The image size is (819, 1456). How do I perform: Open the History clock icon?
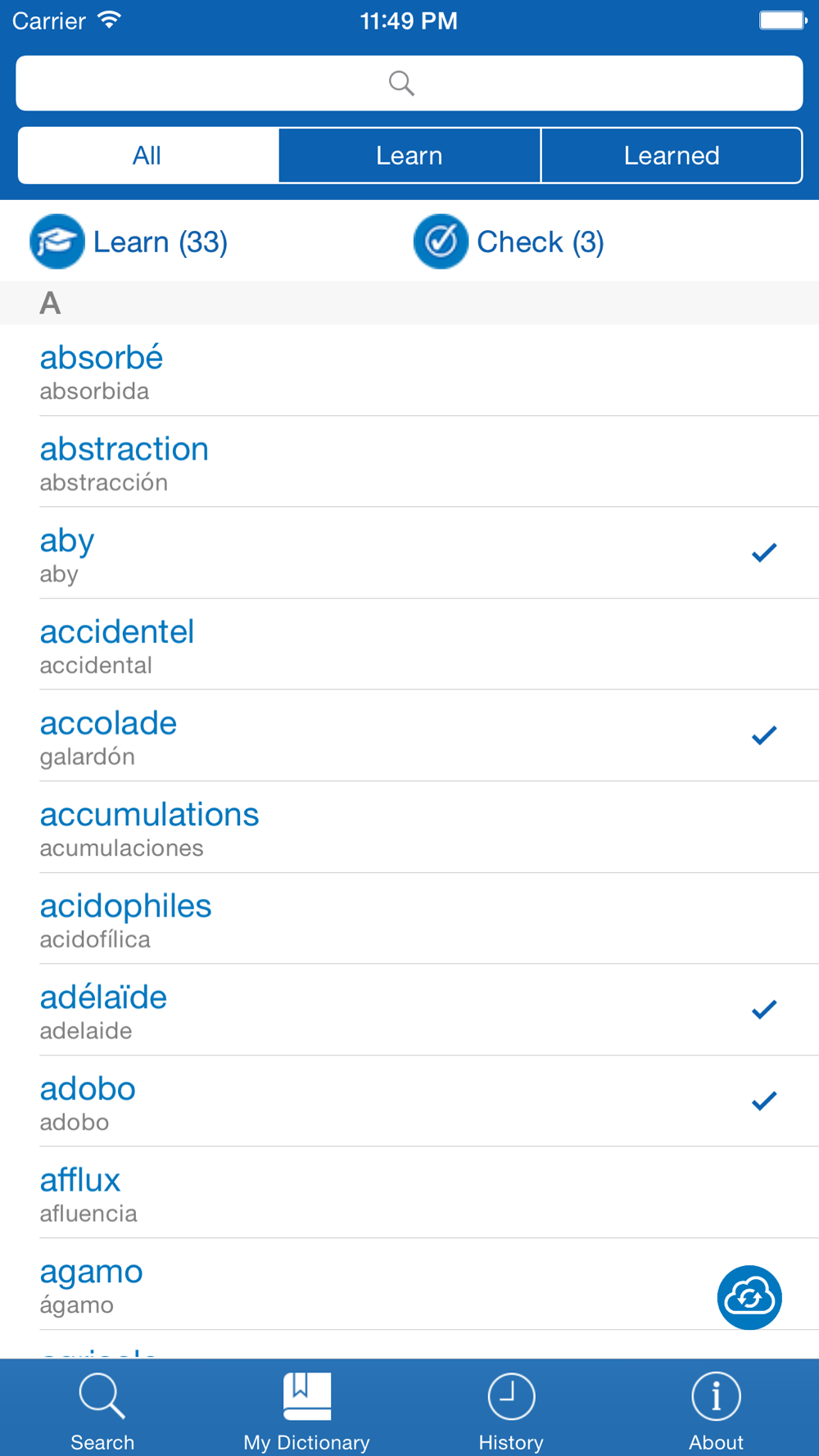(x=512, y=1396)
